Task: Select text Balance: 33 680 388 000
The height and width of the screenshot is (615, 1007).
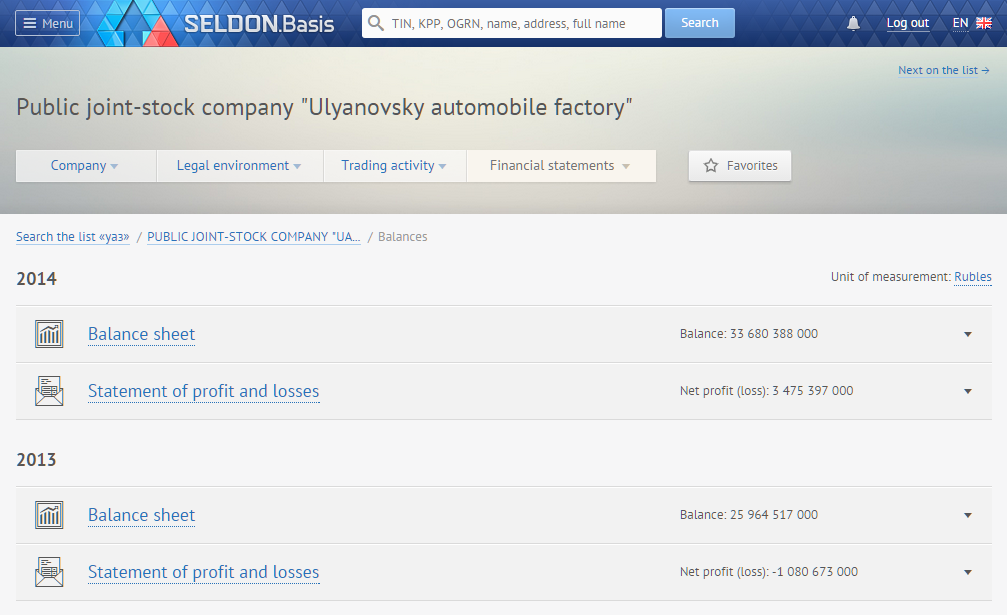Action: pyautogui.click(x=749, y=334)
